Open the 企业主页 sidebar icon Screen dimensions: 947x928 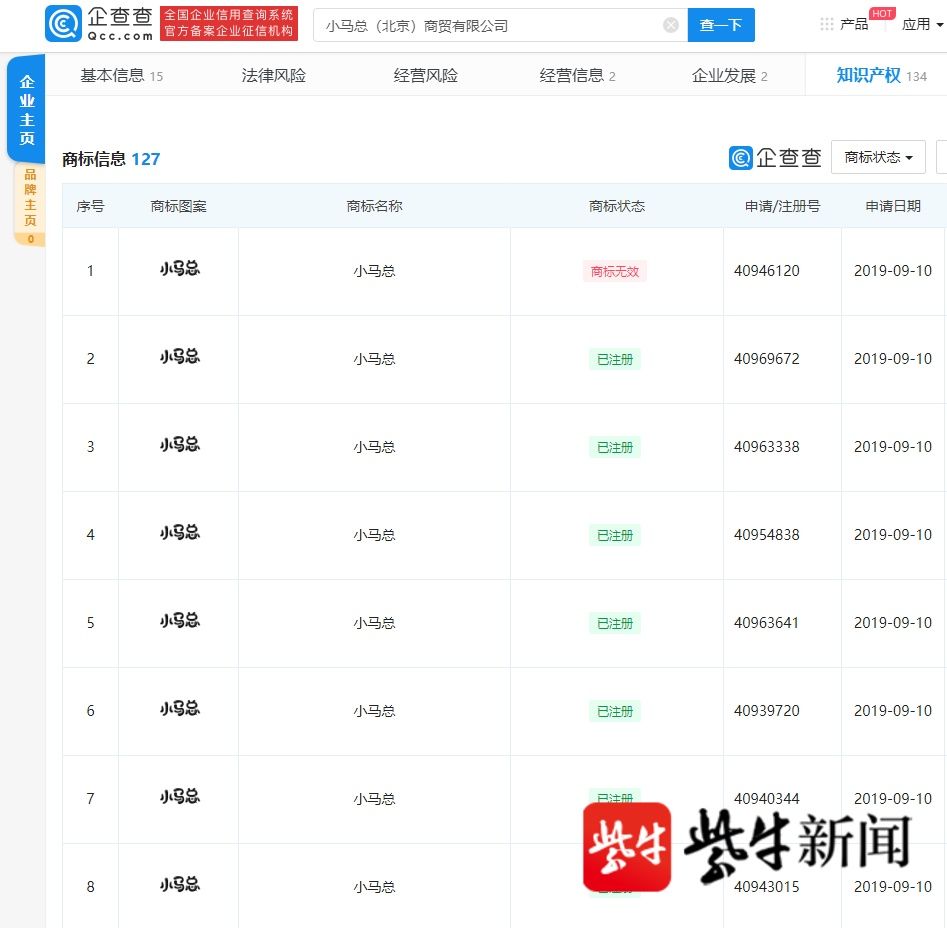click(26, 106)
